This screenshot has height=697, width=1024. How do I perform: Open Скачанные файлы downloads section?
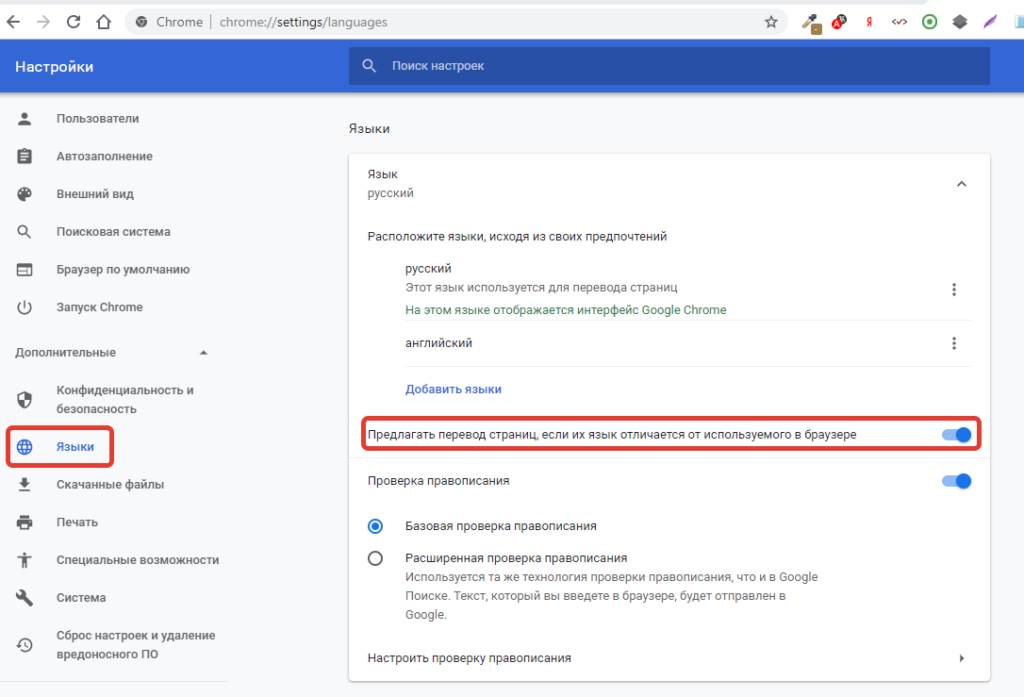pyautogui.click(x=109, y=485)
